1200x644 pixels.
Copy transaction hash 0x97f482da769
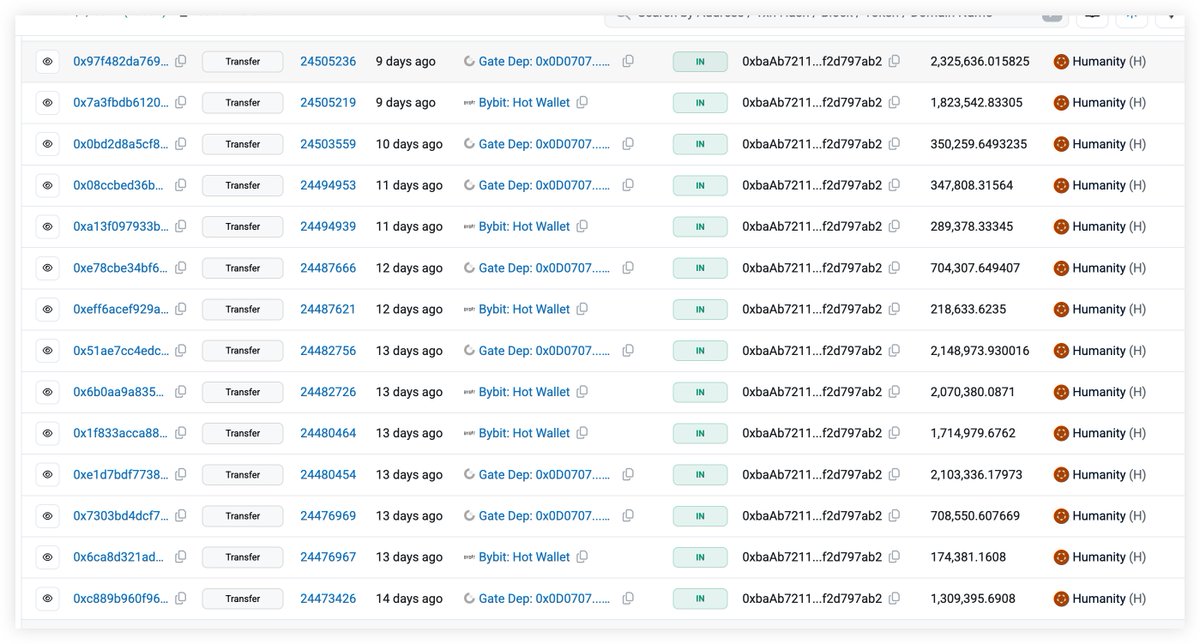click(x=181, y=61)
